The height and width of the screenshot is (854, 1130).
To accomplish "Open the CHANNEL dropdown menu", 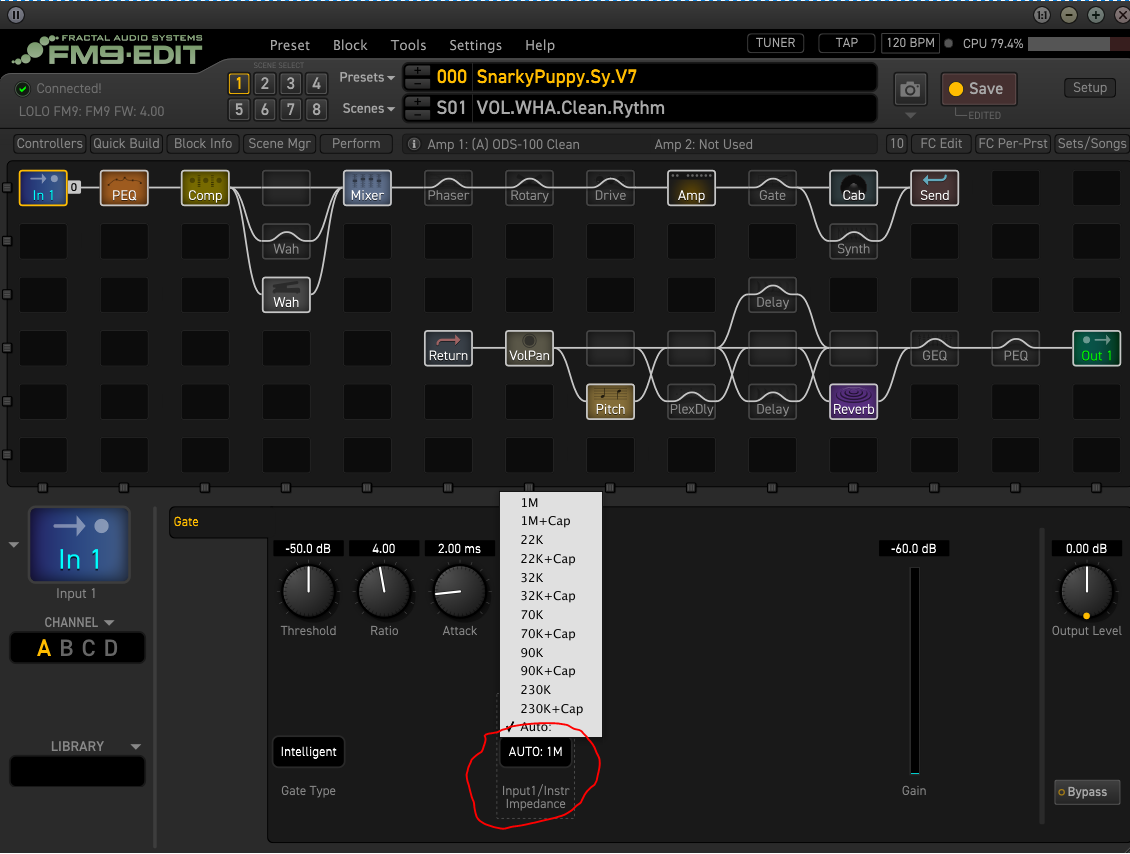I will tap(79, 623).
